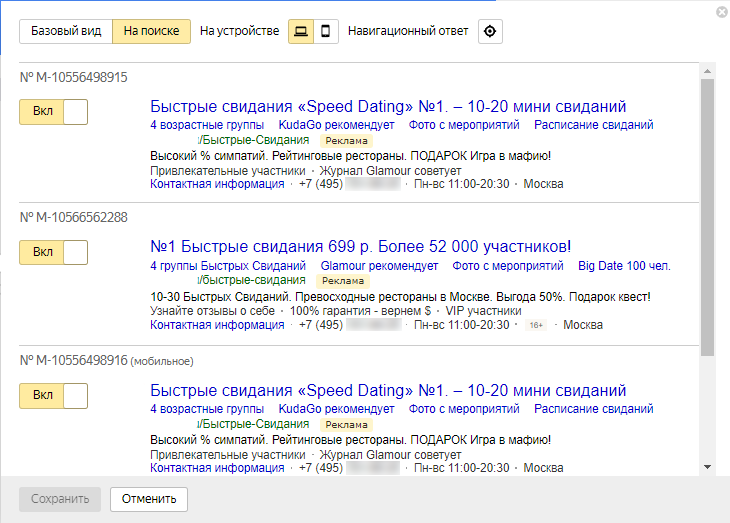The width and height of the screenshot is (730, 523).
Task: Click scrollbar down arrow
Action: (x=707, y=467)
